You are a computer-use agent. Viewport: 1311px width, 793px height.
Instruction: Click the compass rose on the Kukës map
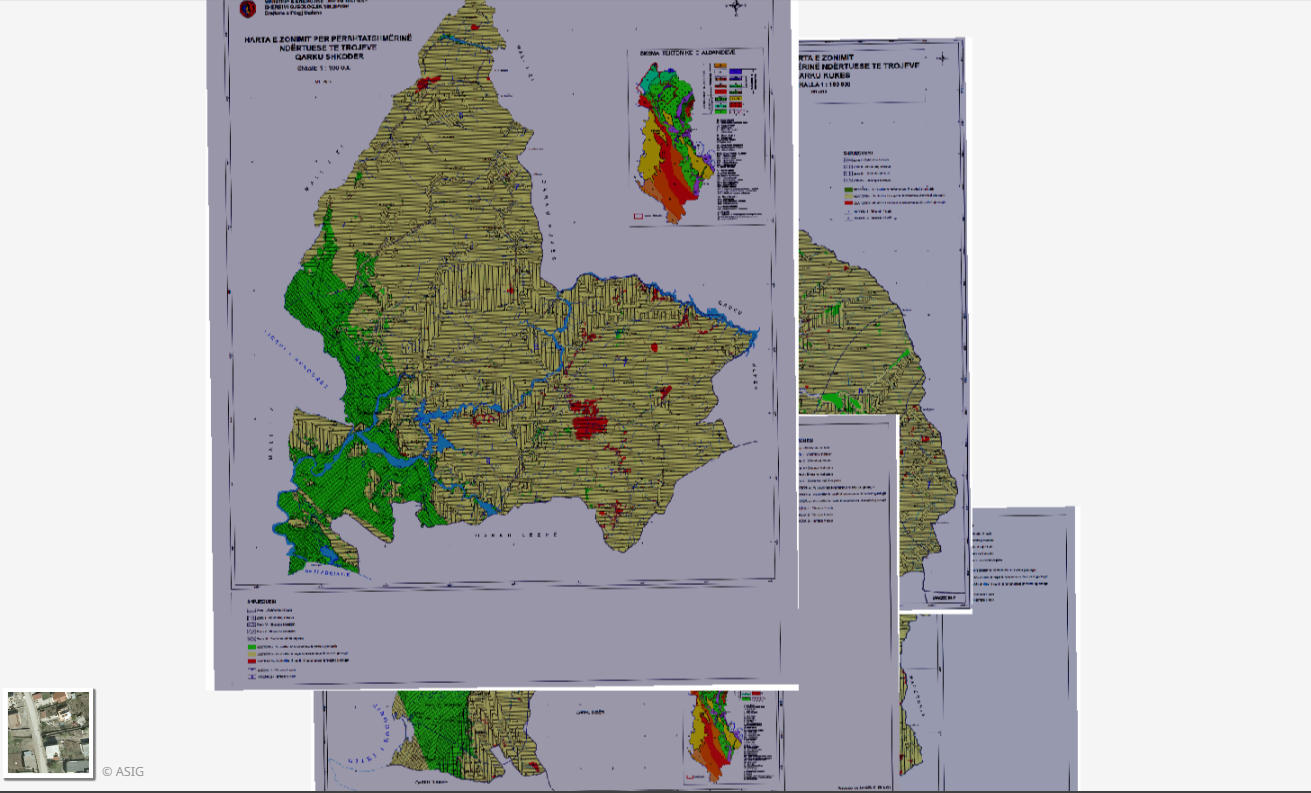click(x=941, y=57)
